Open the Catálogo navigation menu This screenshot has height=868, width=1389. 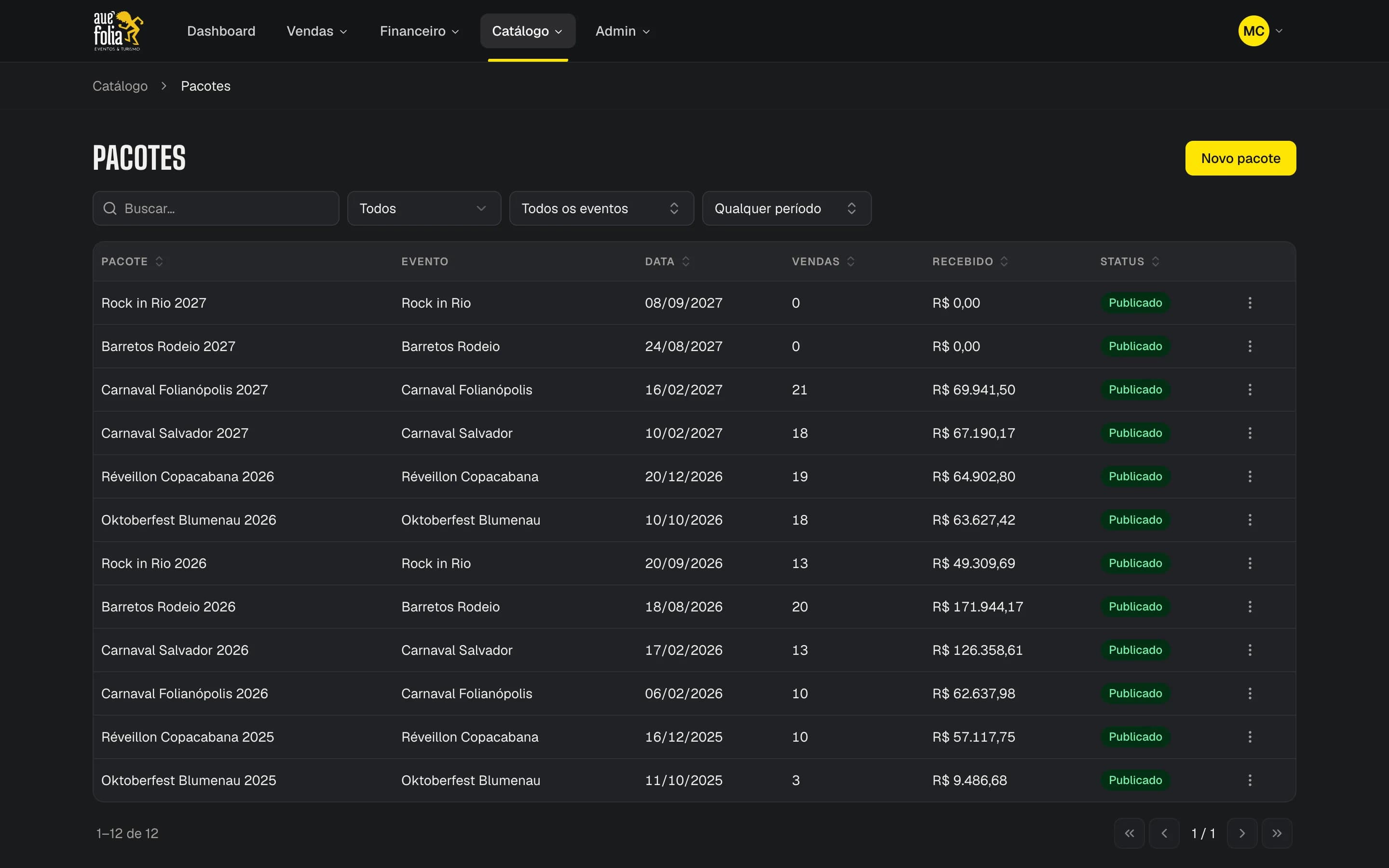coord(528,31)
